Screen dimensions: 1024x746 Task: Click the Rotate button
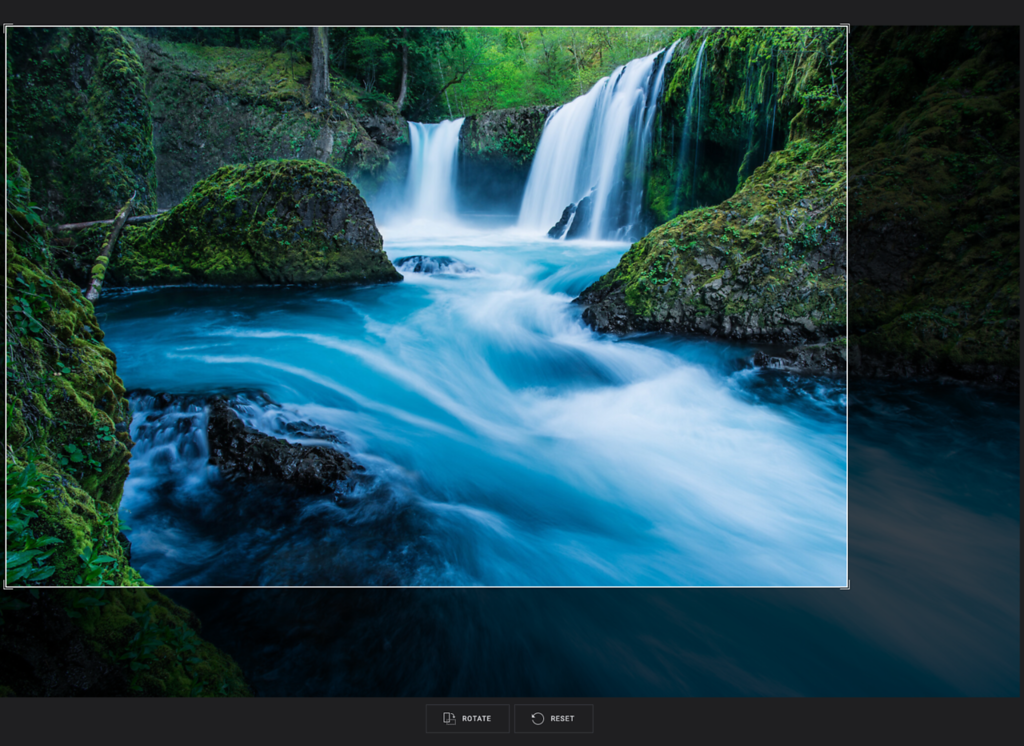(x=468, y=719)
